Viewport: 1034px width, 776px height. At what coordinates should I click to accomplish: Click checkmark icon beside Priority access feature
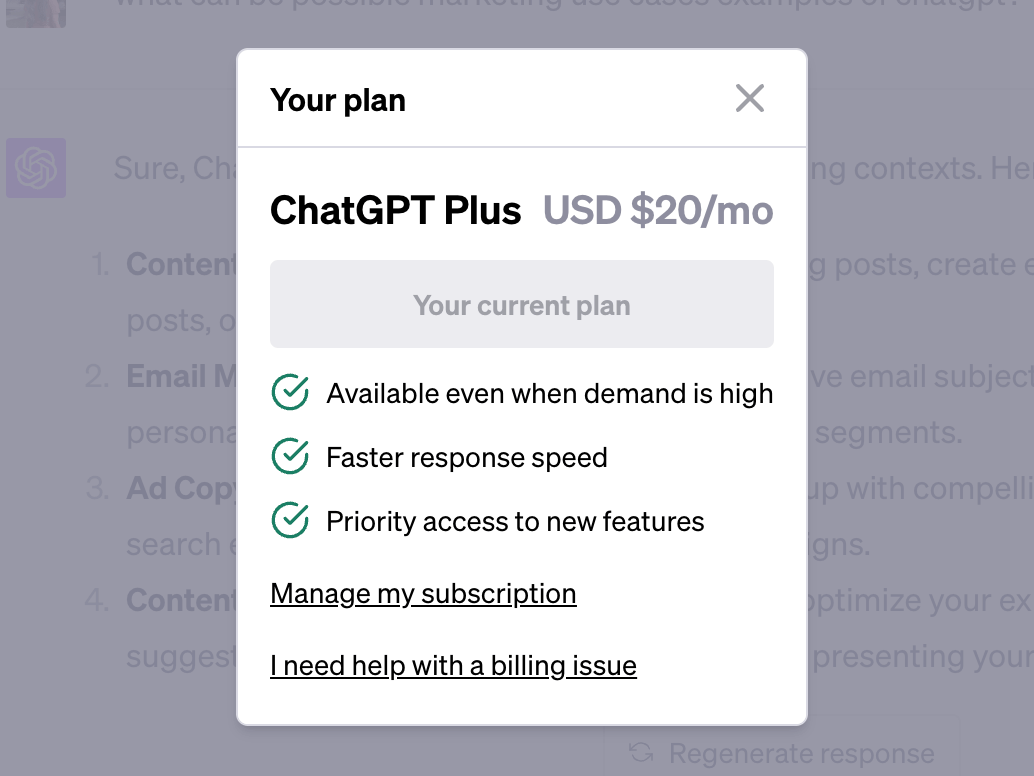coord(290,521)
